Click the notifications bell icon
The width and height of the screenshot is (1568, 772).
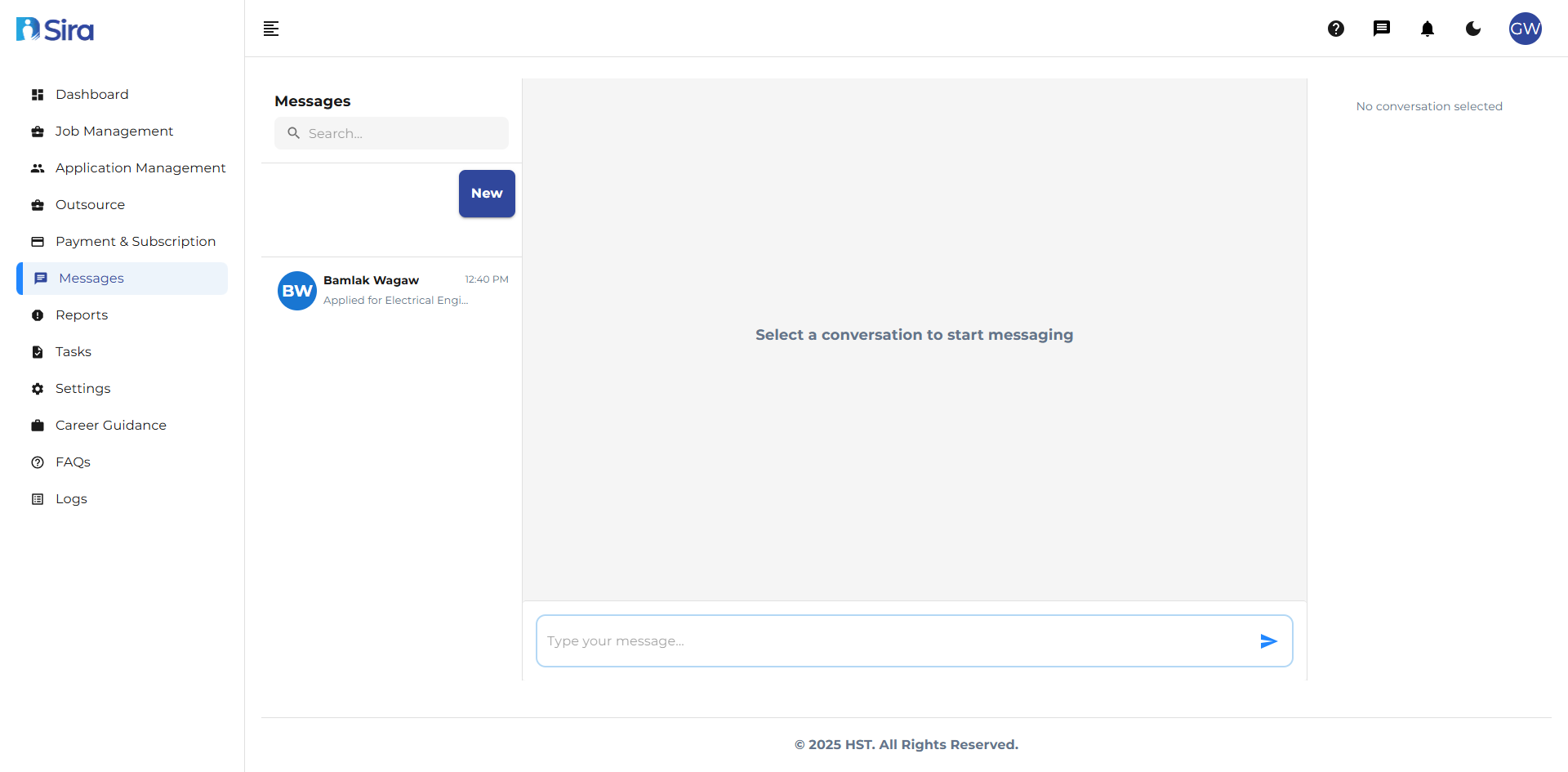pos(1428,29)
